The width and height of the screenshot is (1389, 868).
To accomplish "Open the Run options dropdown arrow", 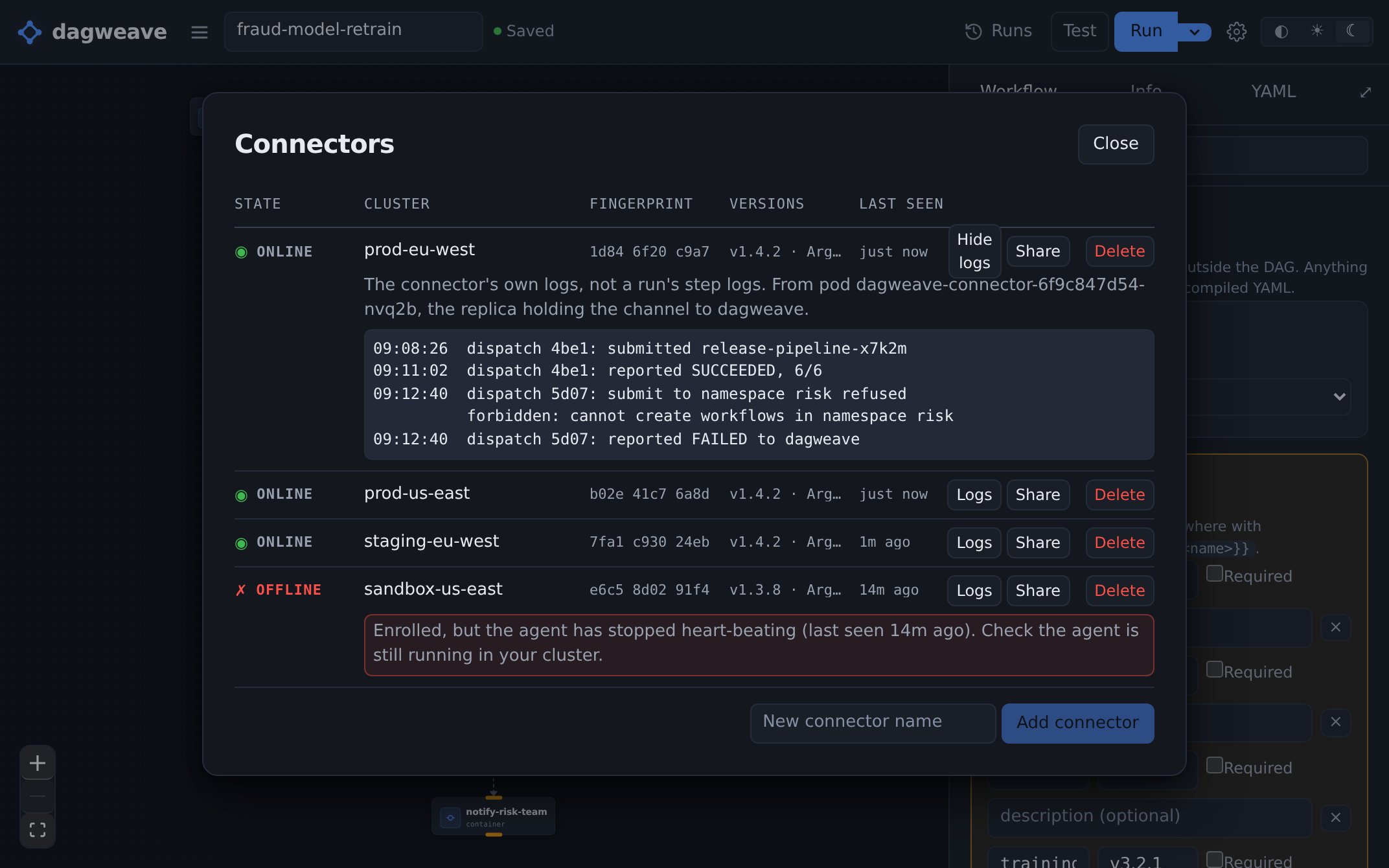I will click(x=1194, y=32).
